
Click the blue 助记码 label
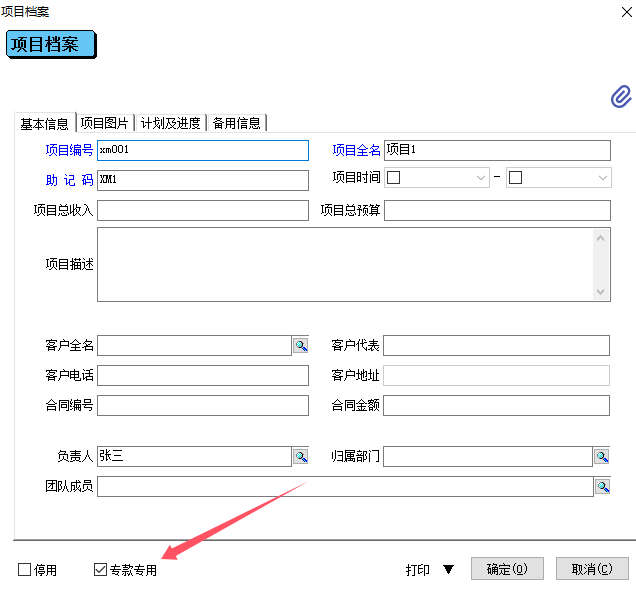(69, 180)
